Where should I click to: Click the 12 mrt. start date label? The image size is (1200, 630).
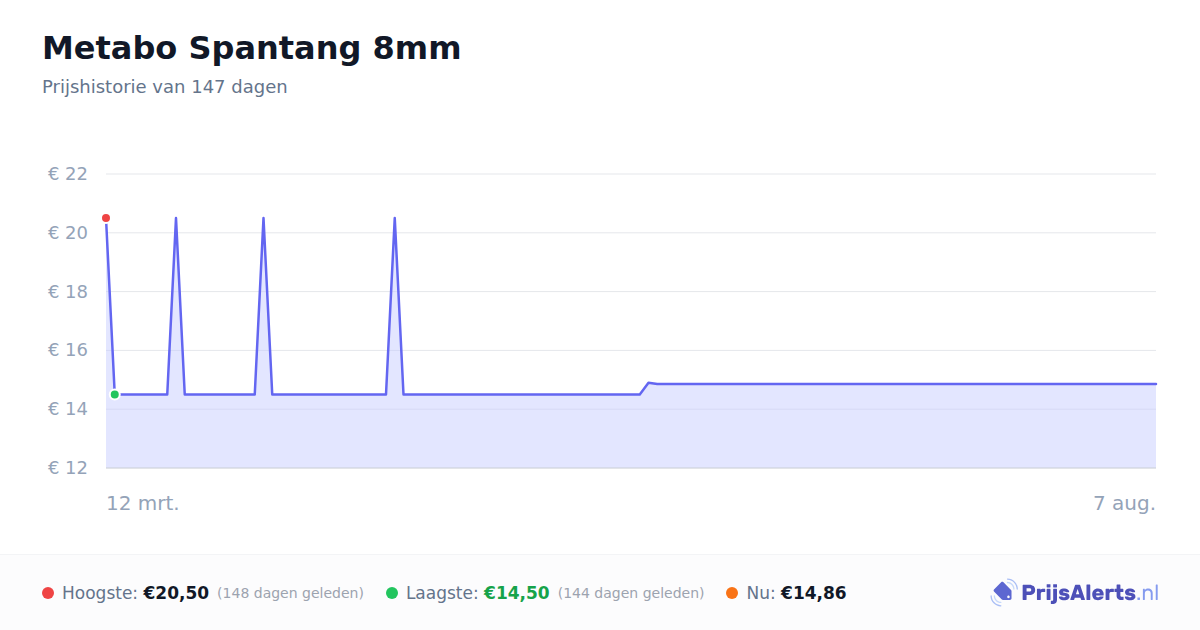(x=143, y=503)
